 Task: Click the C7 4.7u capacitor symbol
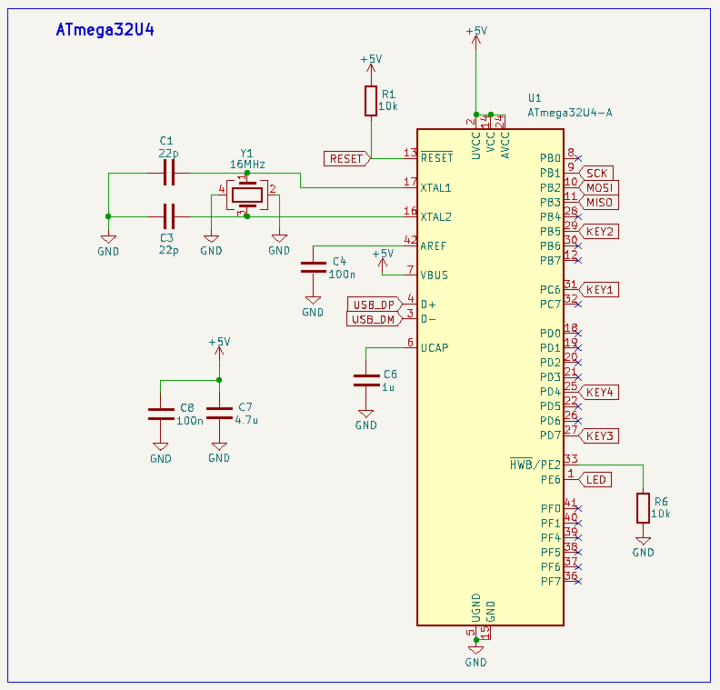click(x=218, y=412)
